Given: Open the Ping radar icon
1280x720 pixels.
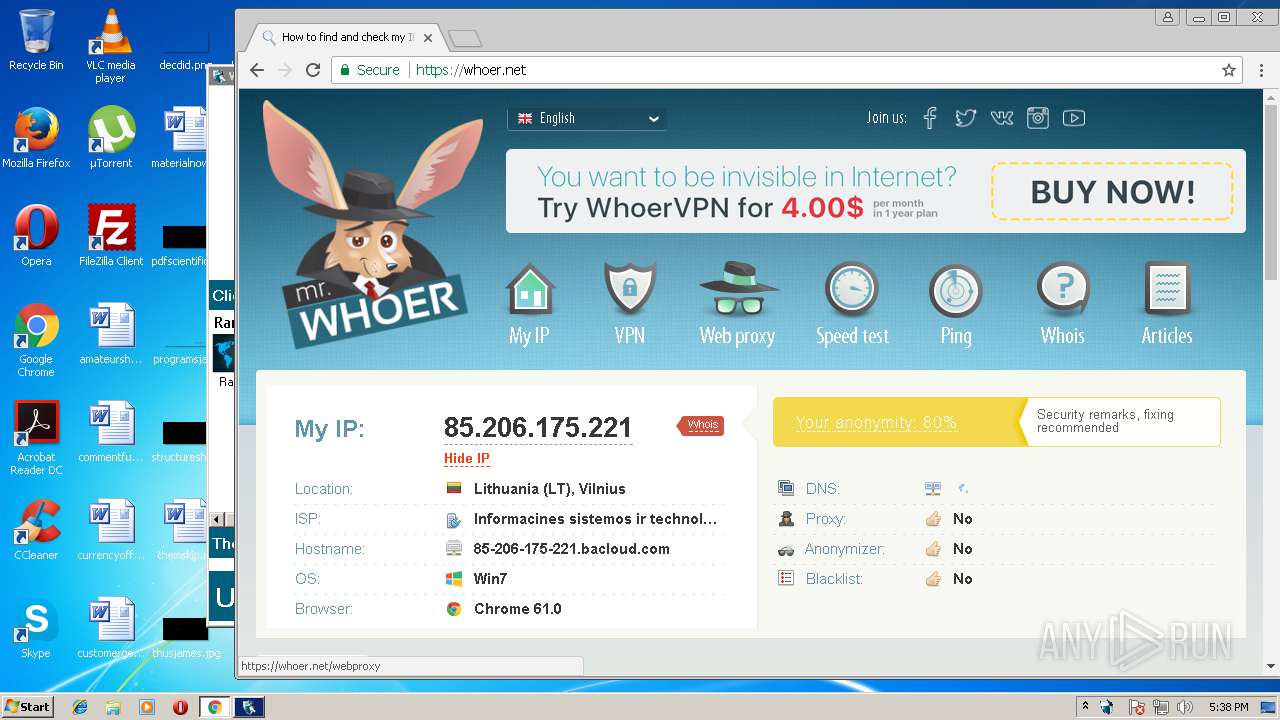Looking at the screenshot, I should pos(955,290).
